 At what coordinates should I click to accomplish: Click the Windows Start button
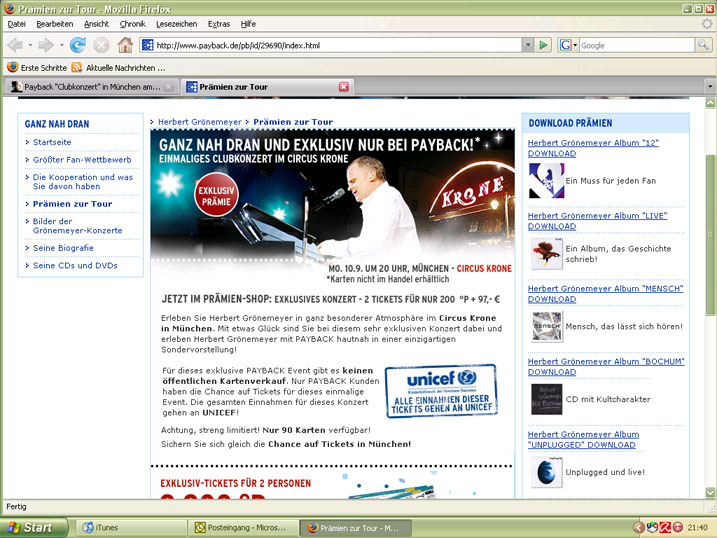click(35, 527)
